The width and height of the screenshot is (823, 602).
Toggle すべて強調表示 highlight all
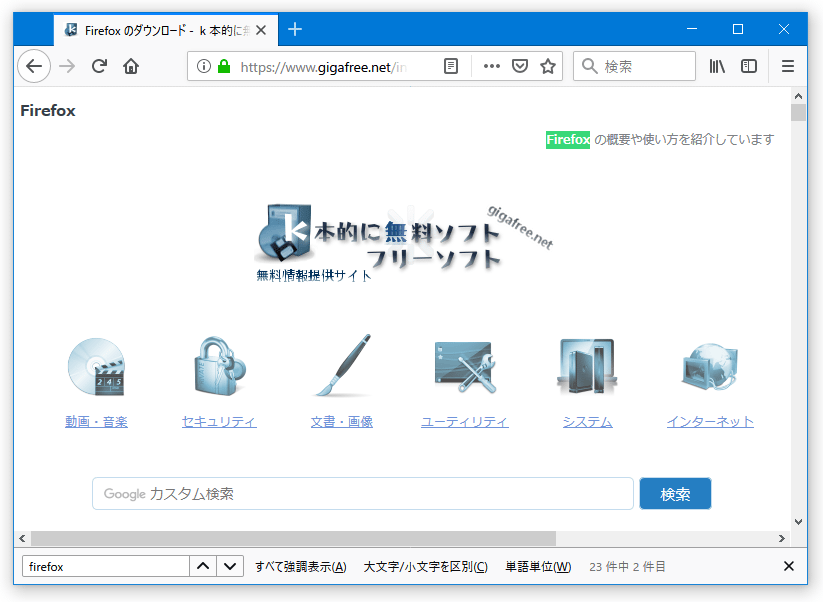[x=301, y=567]
